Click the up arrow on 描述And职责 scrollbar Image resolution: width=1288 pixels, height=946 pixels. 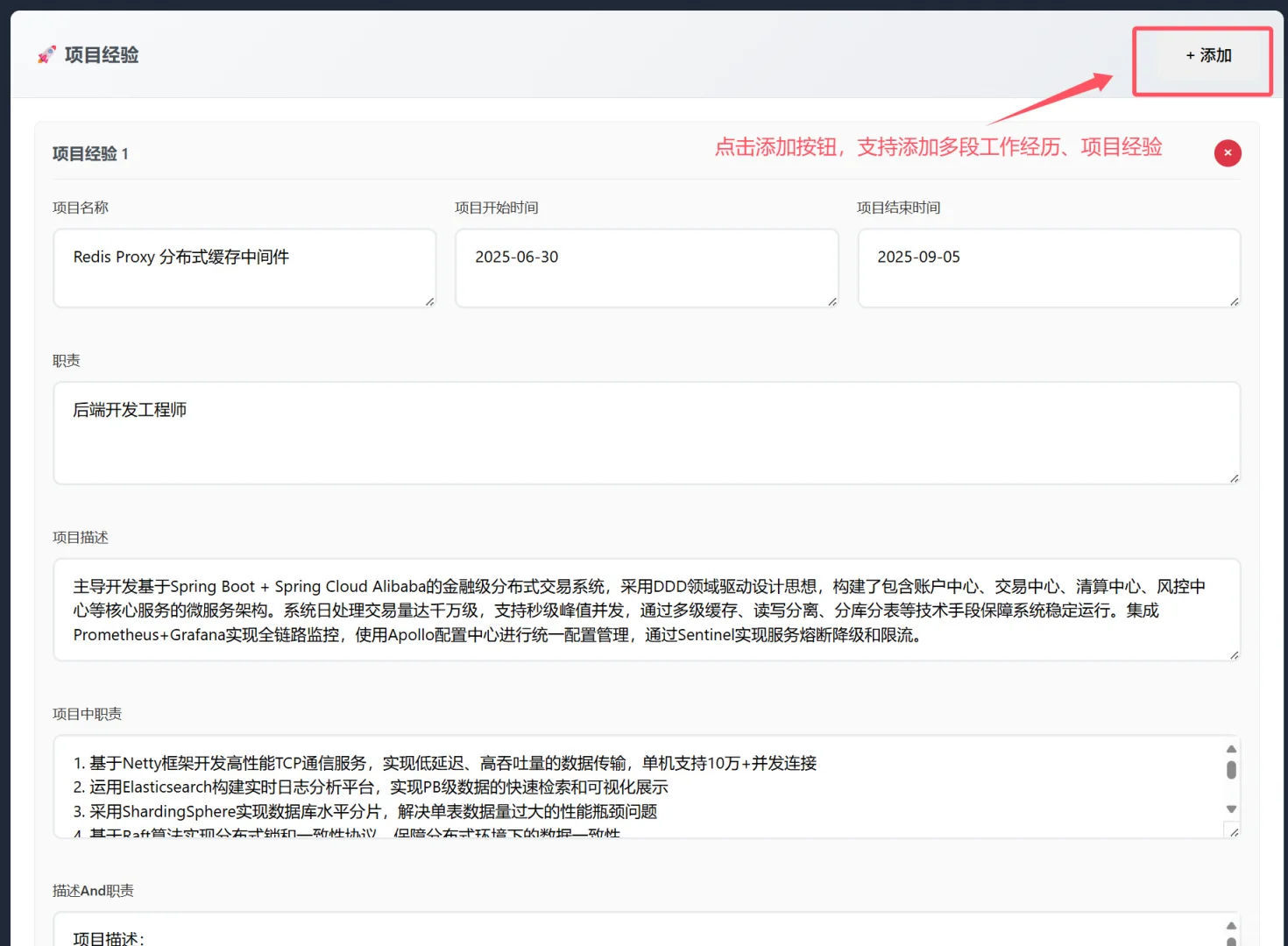1232,927
